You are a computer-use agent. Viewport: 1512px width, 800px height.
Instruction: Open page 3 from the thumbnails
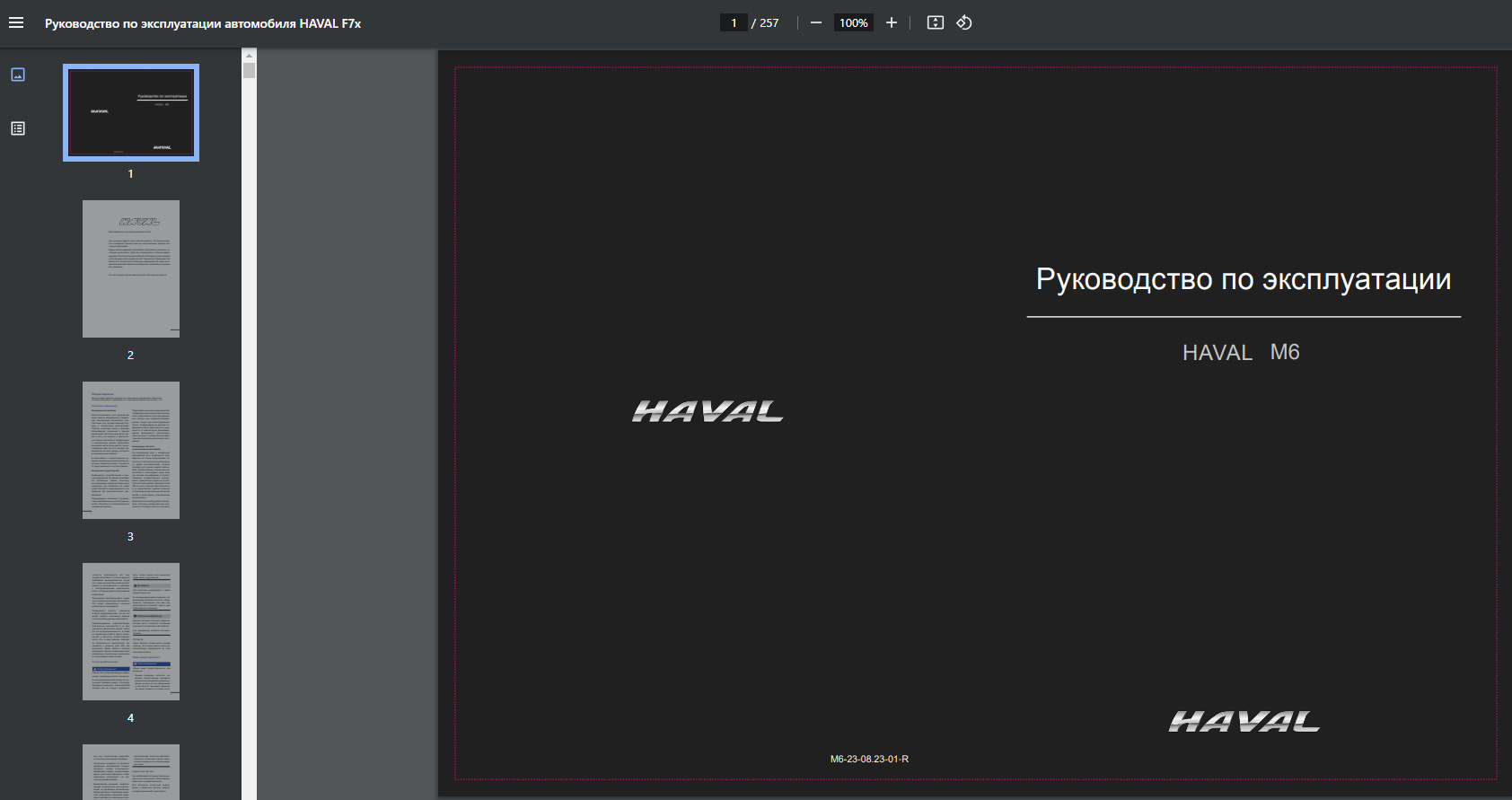[131, 450]
